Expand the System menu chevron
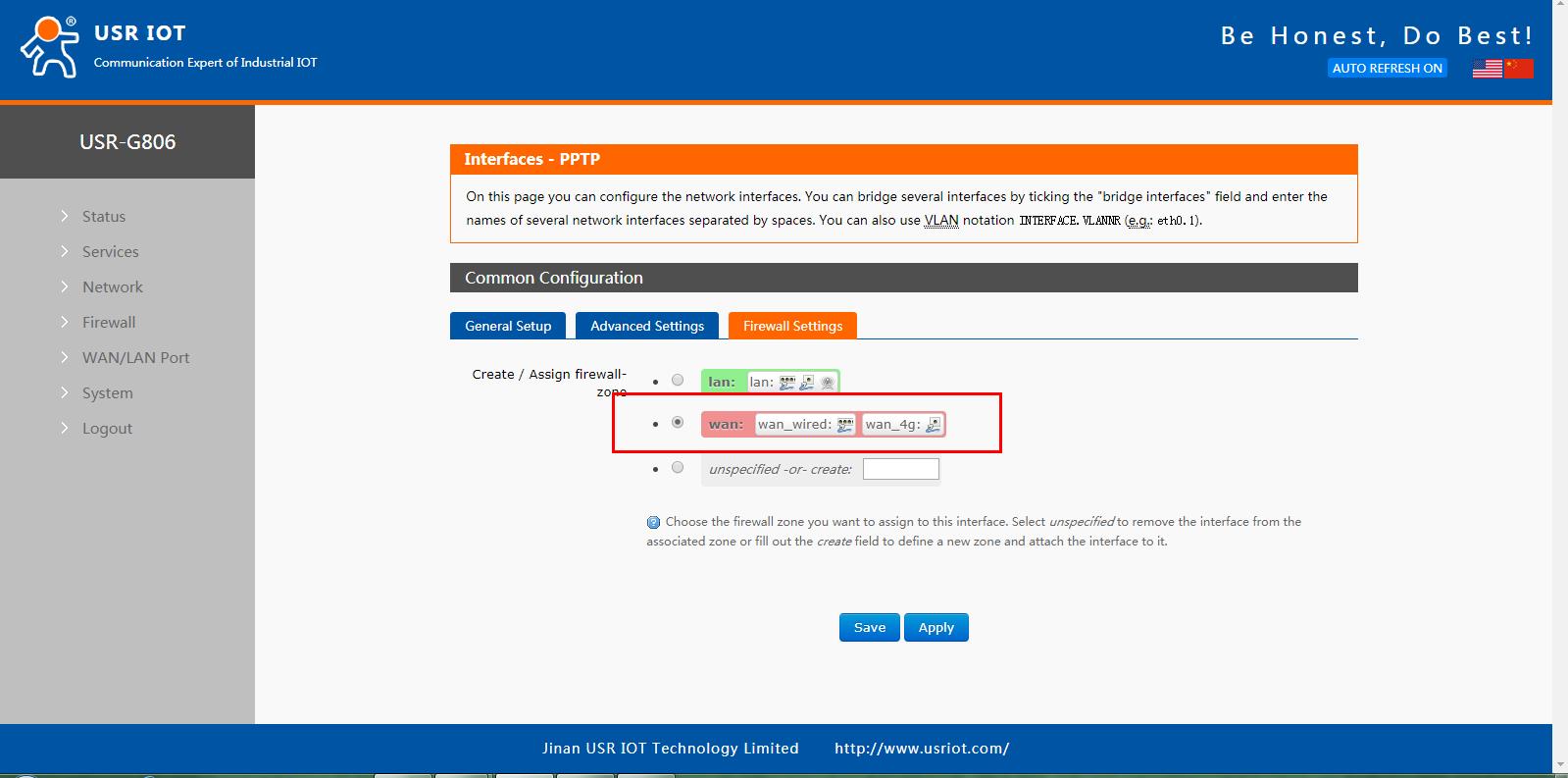Screen dimensions: 1568x778 65,392
